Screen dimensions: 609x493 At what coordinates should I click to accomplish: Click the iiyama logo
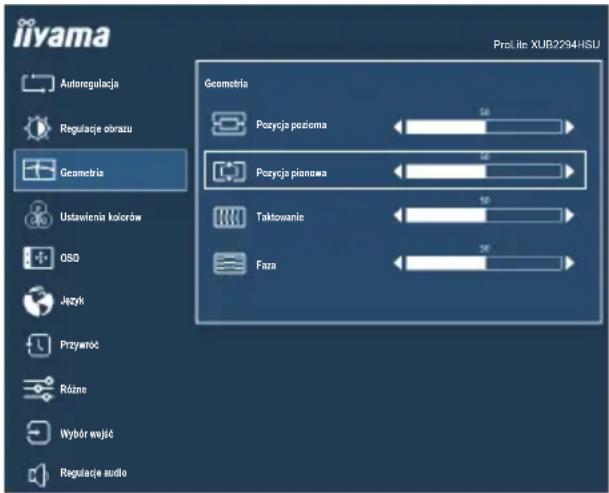[x=62, y=33]
